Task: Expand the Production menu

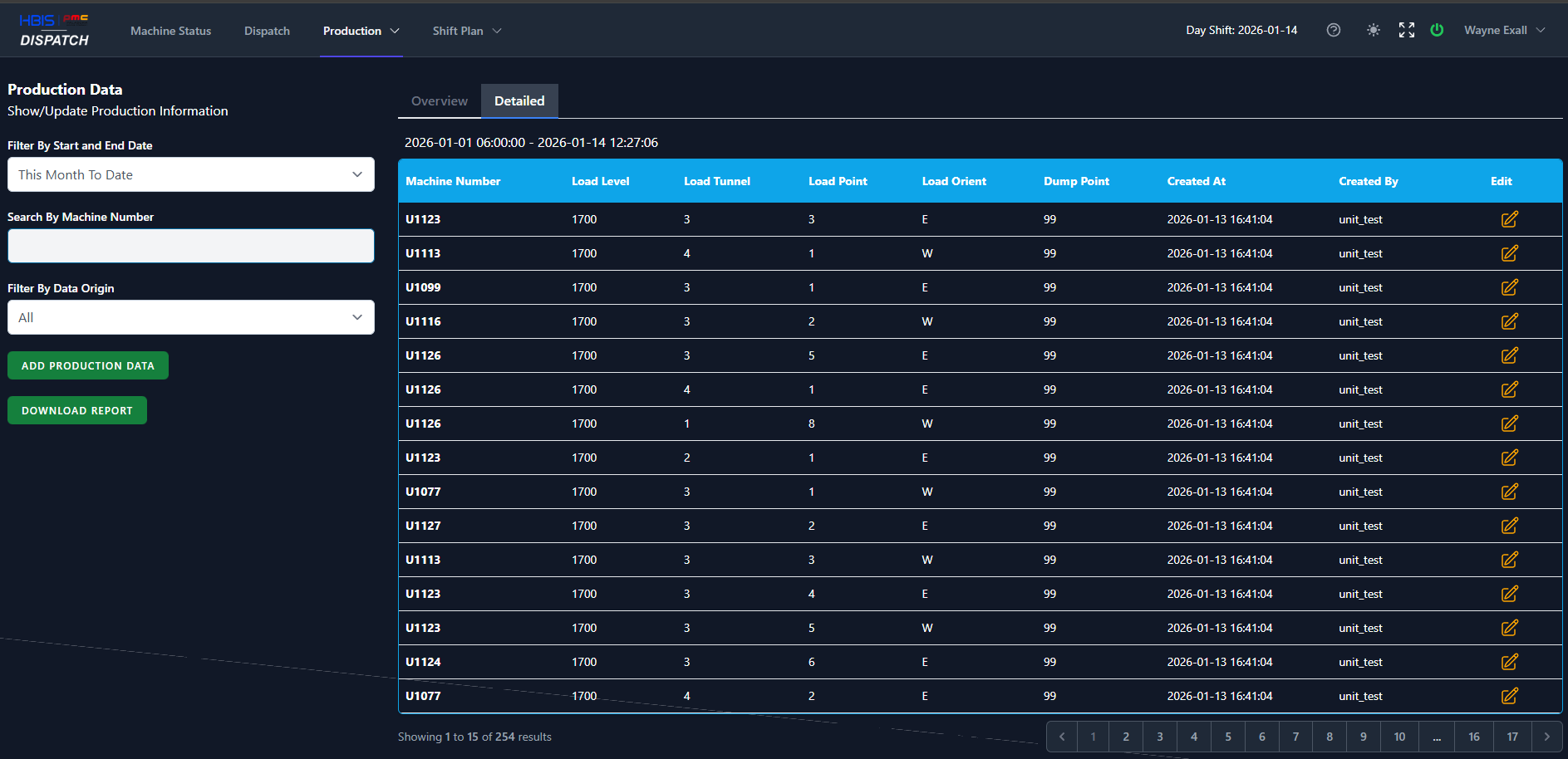Action: click(361, 31)
